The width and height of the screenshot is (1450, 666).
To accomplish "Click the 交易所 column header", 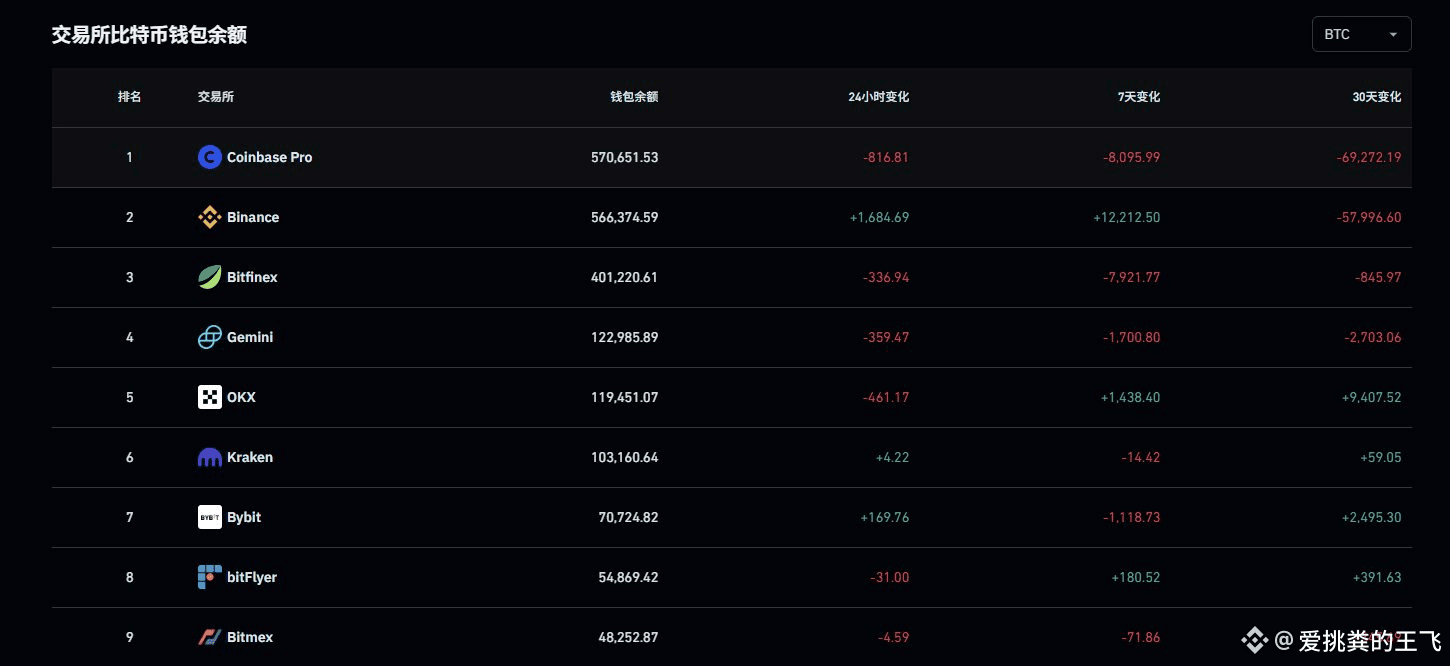I will pos(216,97).
